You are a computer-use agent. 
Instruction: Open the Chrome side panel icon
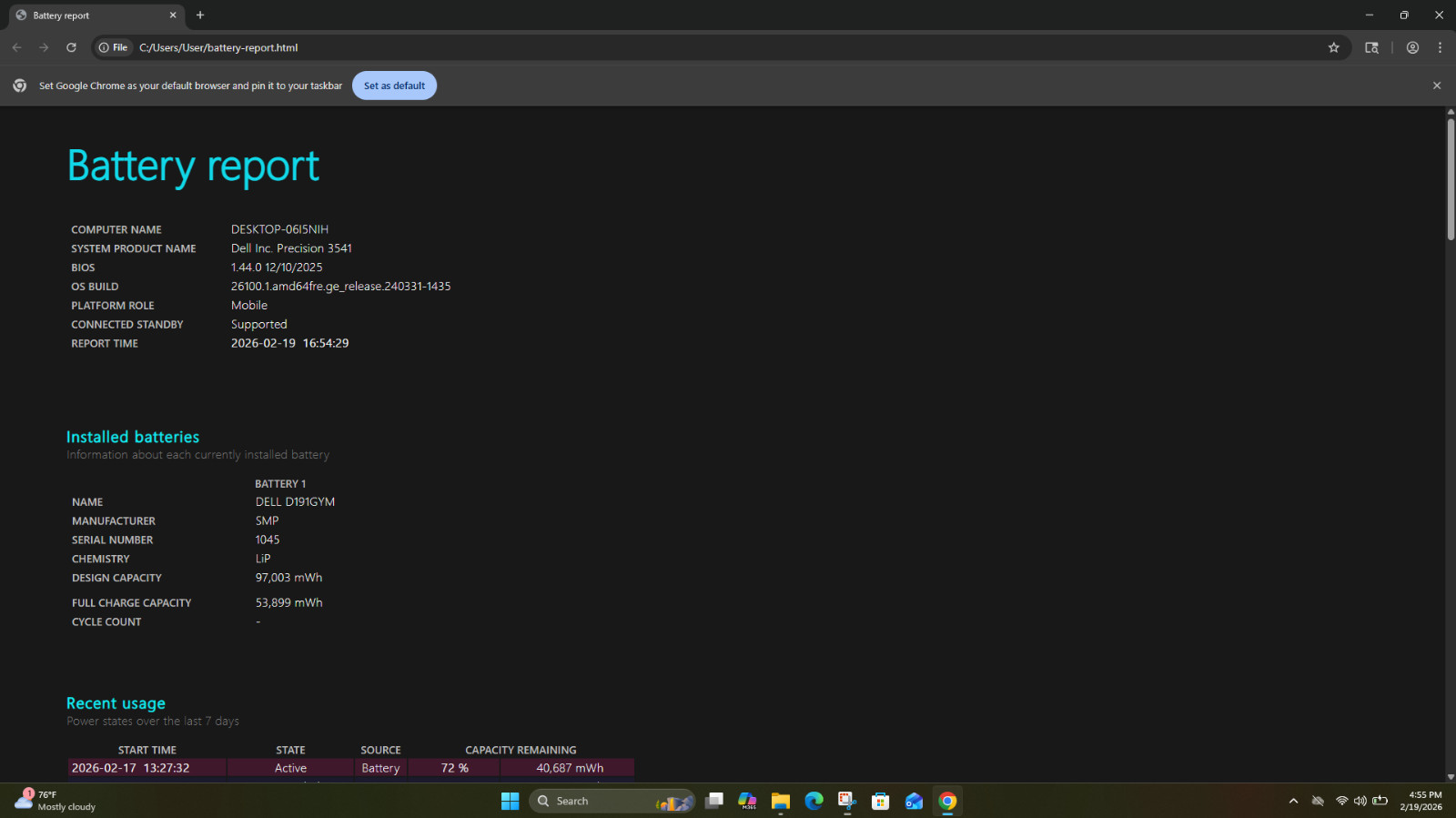[1371, 47]
